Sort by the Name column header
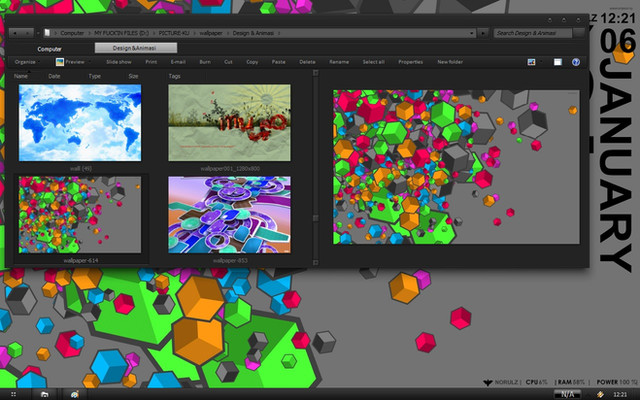This screenshot has height=400, width=640. [x=21, y=76]
